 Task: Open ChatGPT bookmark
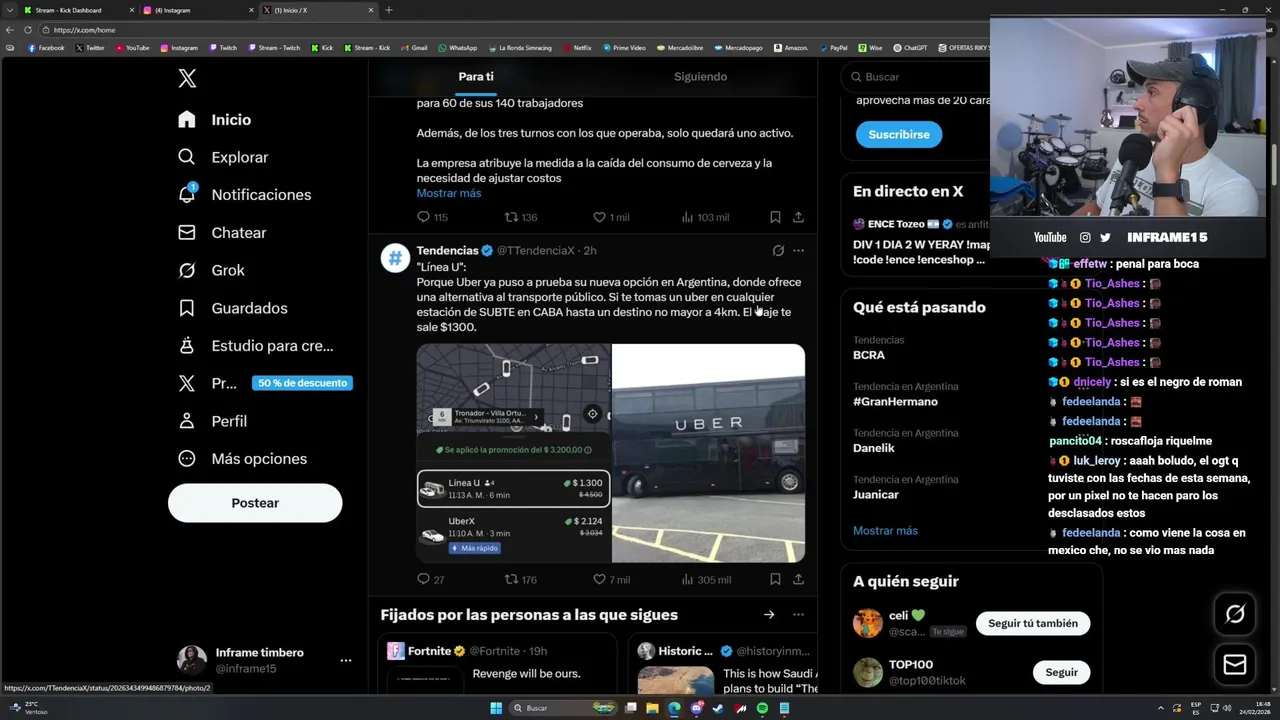(910, 48)
